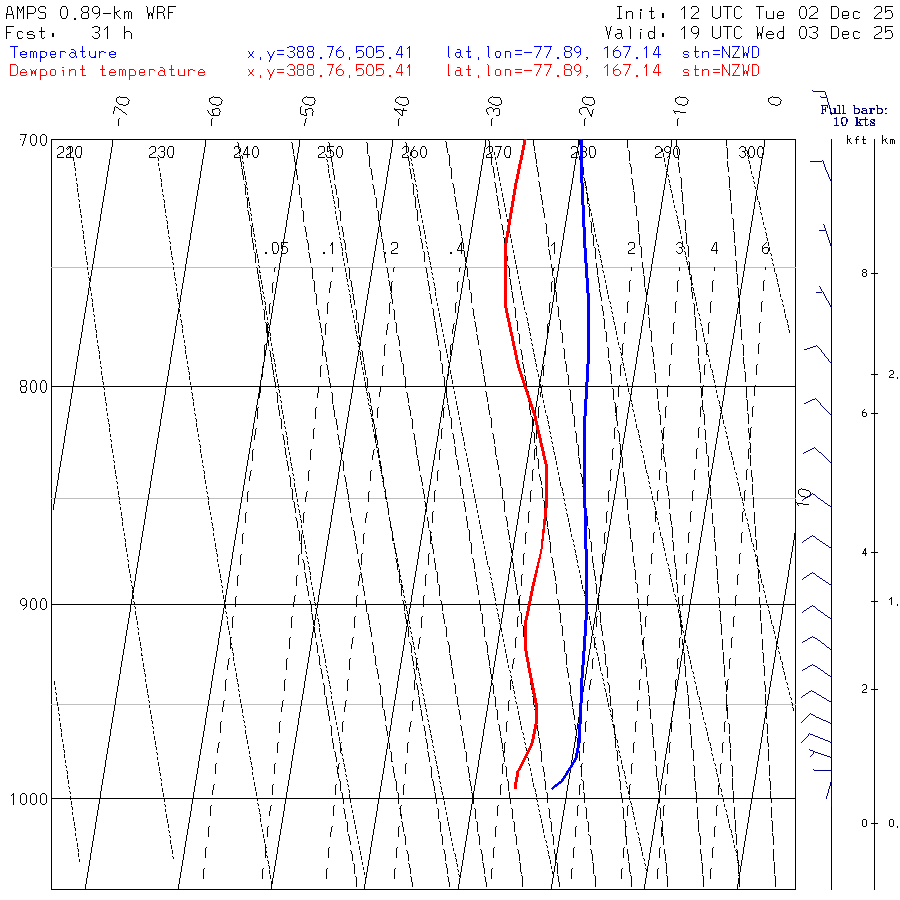Select the "240" potential temperature label
900x900 pixels.
(x=246, y=152)
